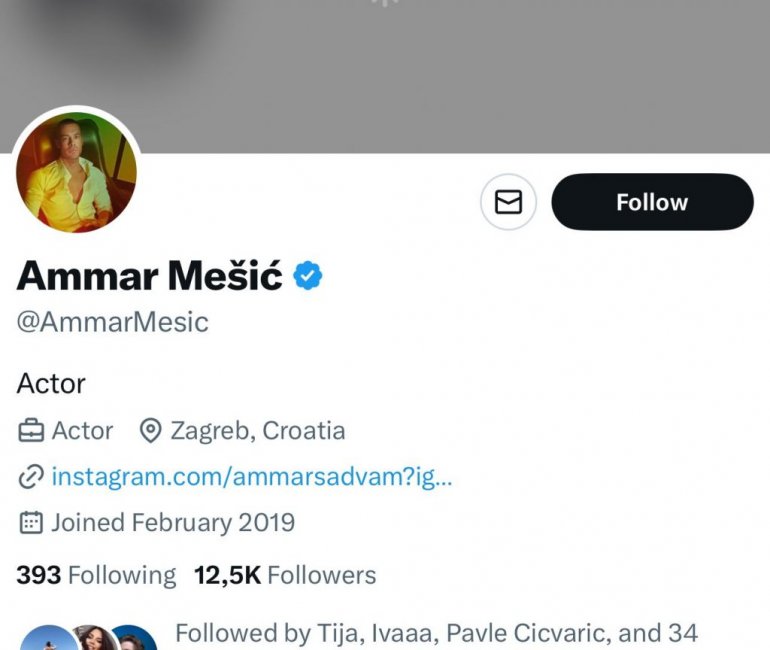Open the round profile picture

pyautogui.click(x=76, y=172)
